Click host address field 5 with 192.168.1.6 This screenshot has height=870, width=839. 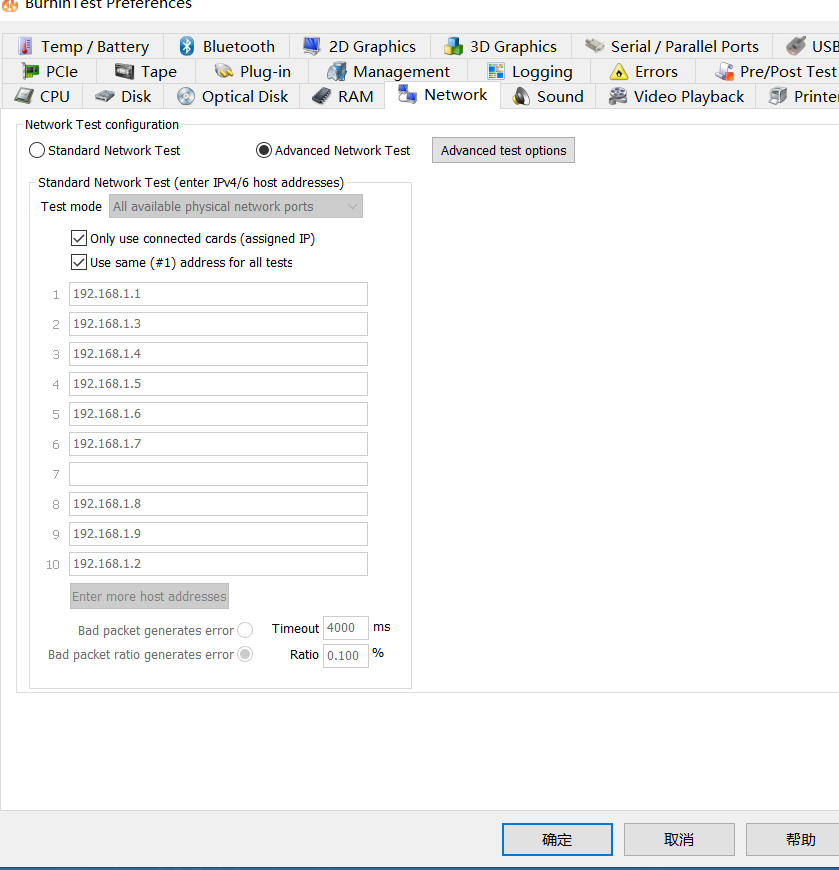click(218, 414)
